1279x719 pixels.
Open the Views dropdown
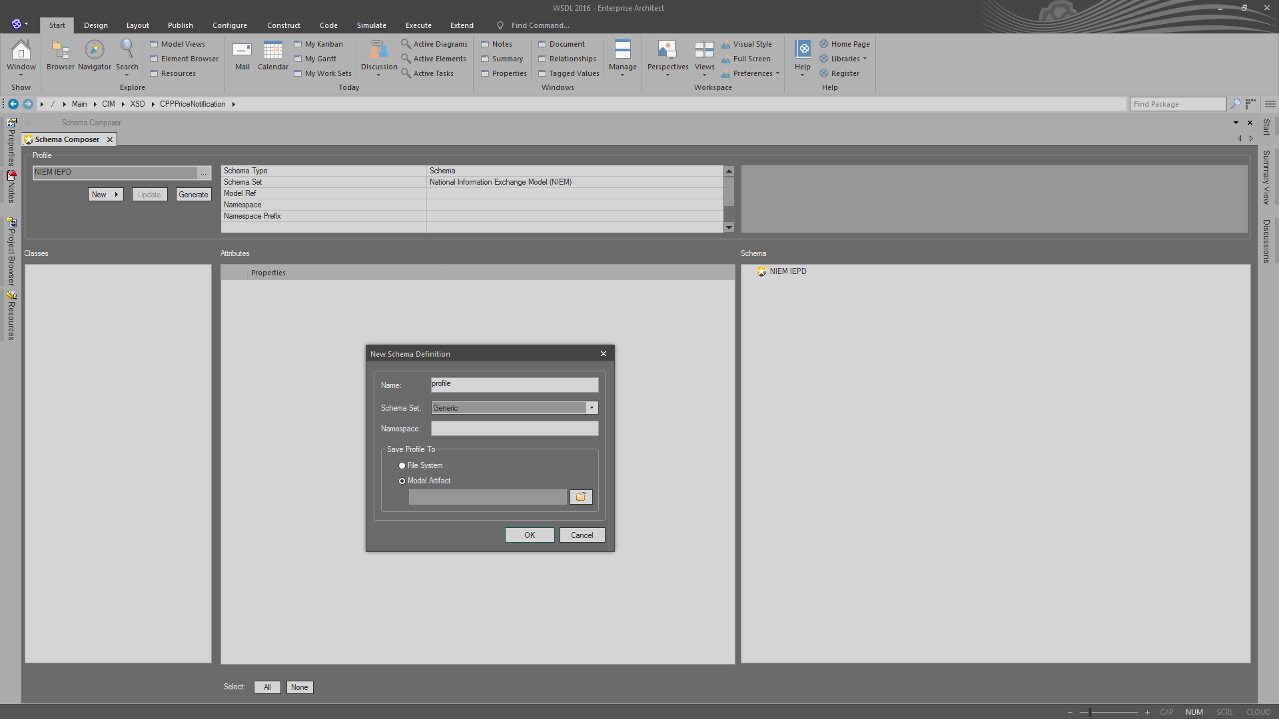(705, 58)
